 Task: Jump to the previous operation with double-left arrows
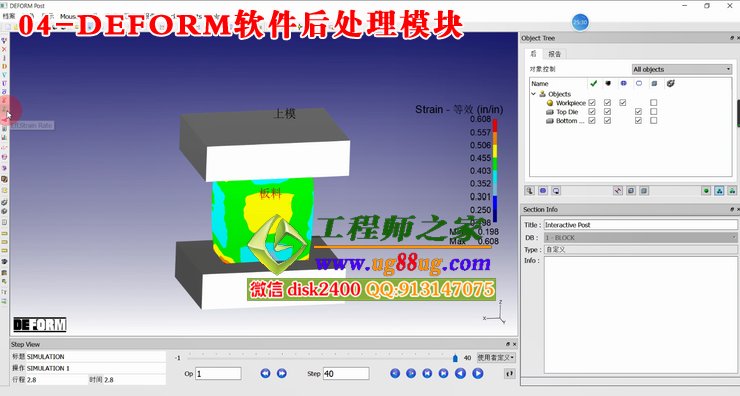point(266,373)
